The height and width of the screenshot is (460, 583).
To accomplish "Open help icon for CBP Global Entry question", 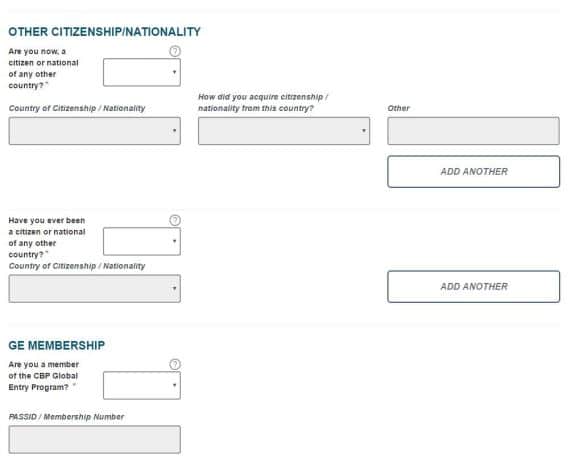I will (x=175, y=364).
